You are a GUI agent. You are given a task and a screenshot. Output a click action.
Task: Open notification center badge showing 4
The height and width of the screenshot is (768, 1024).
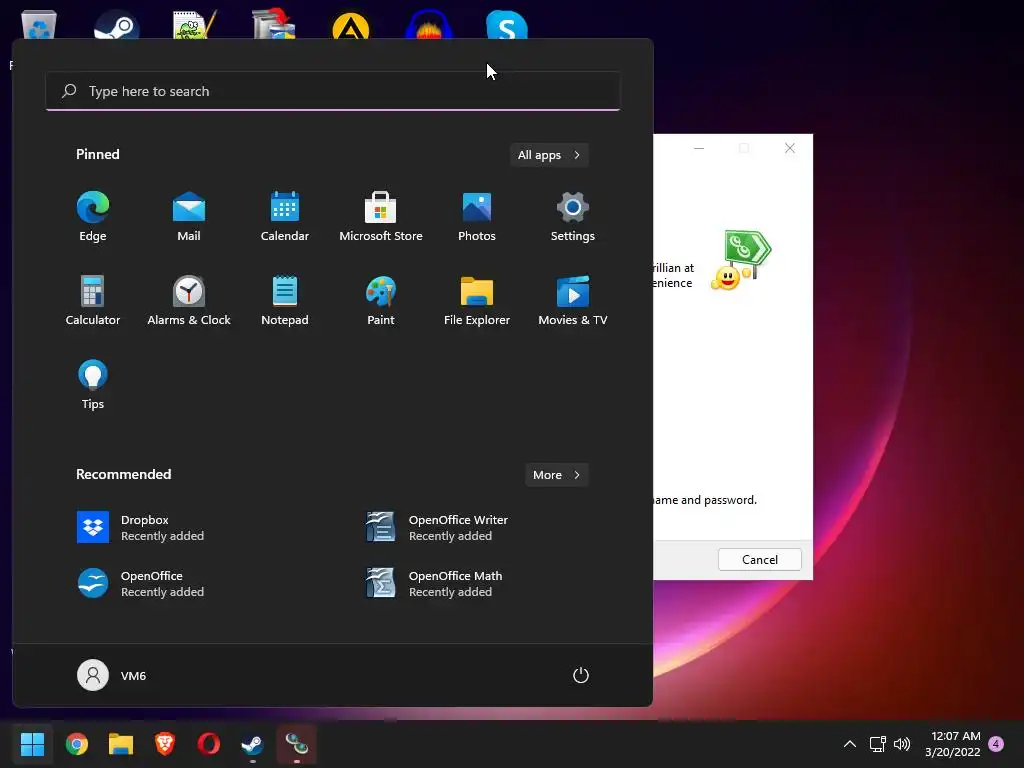(x=996, y=744)
